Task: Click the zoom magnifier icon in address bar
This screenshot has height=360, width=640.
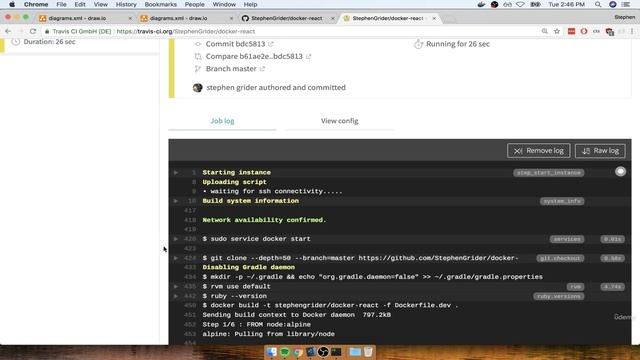Action: (544, 31)
